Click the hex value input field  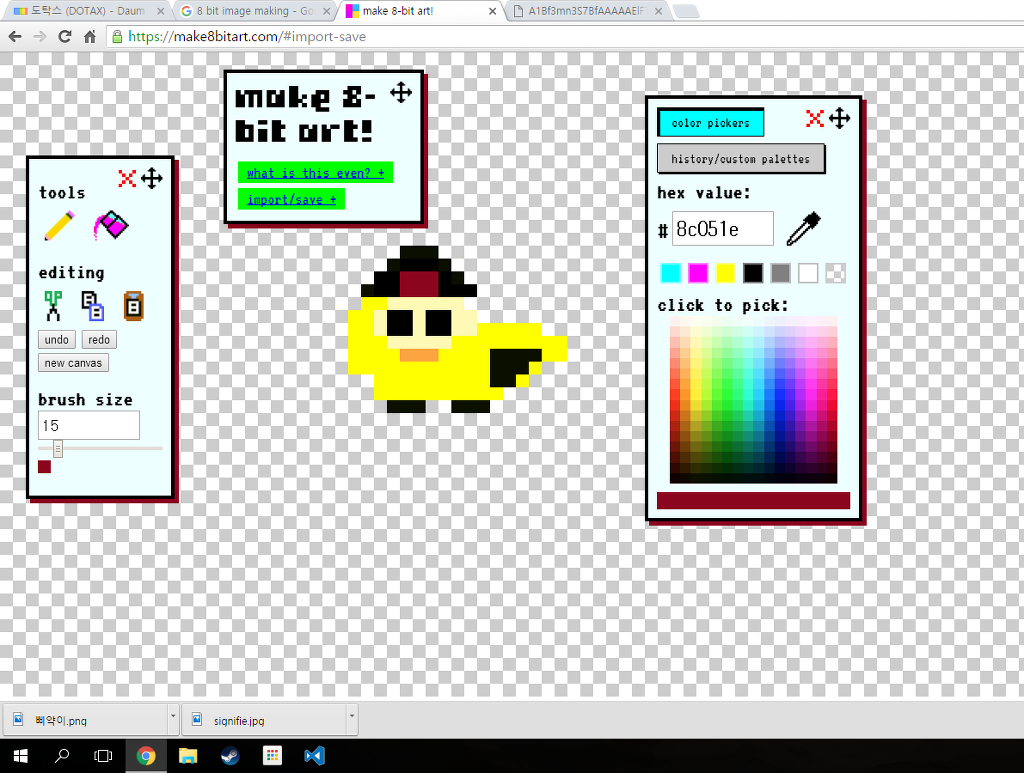tap(722, 229)
